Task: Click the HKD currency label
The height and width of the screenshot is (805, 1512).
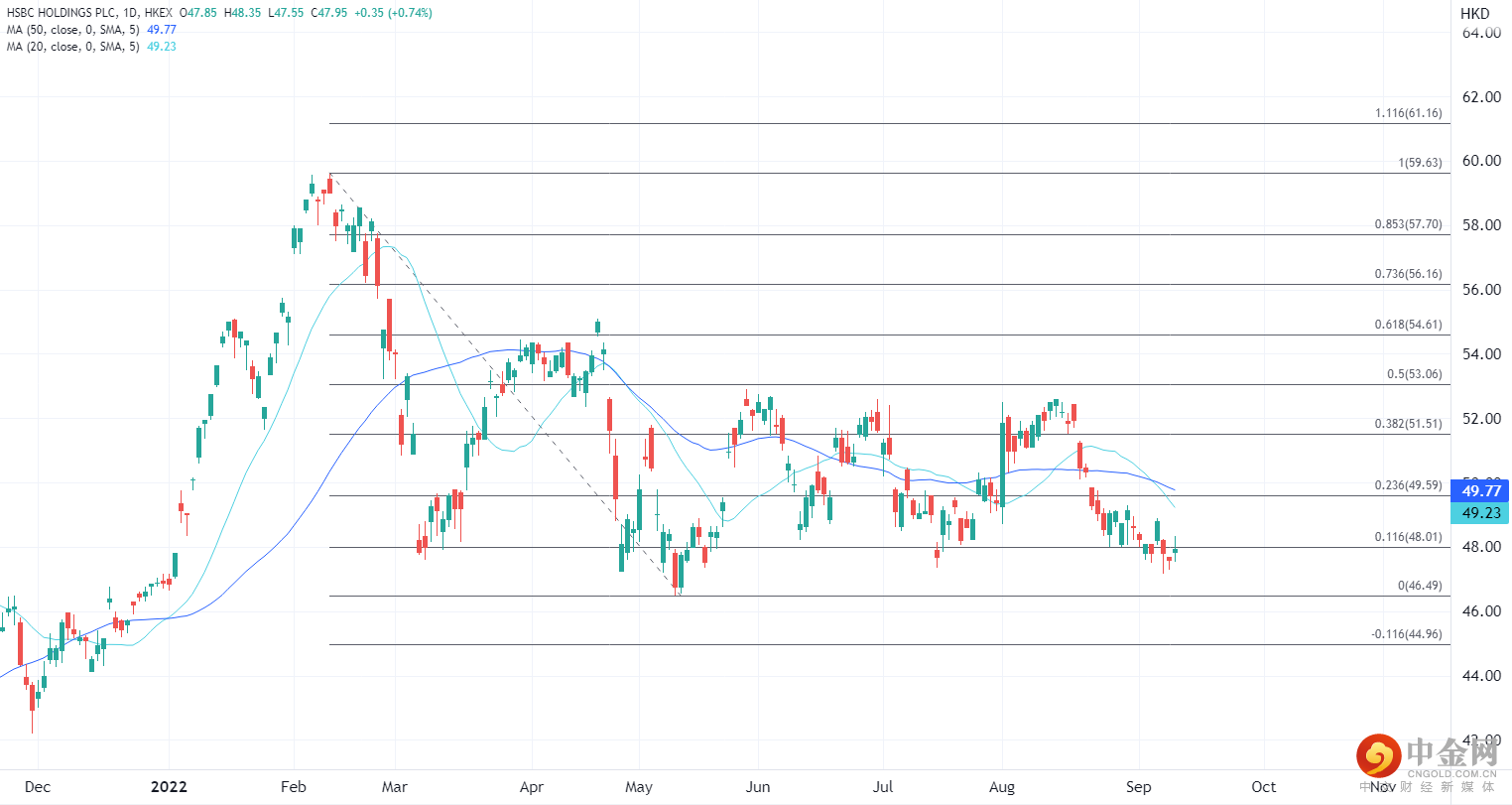Action: (x=1475, y=14)
